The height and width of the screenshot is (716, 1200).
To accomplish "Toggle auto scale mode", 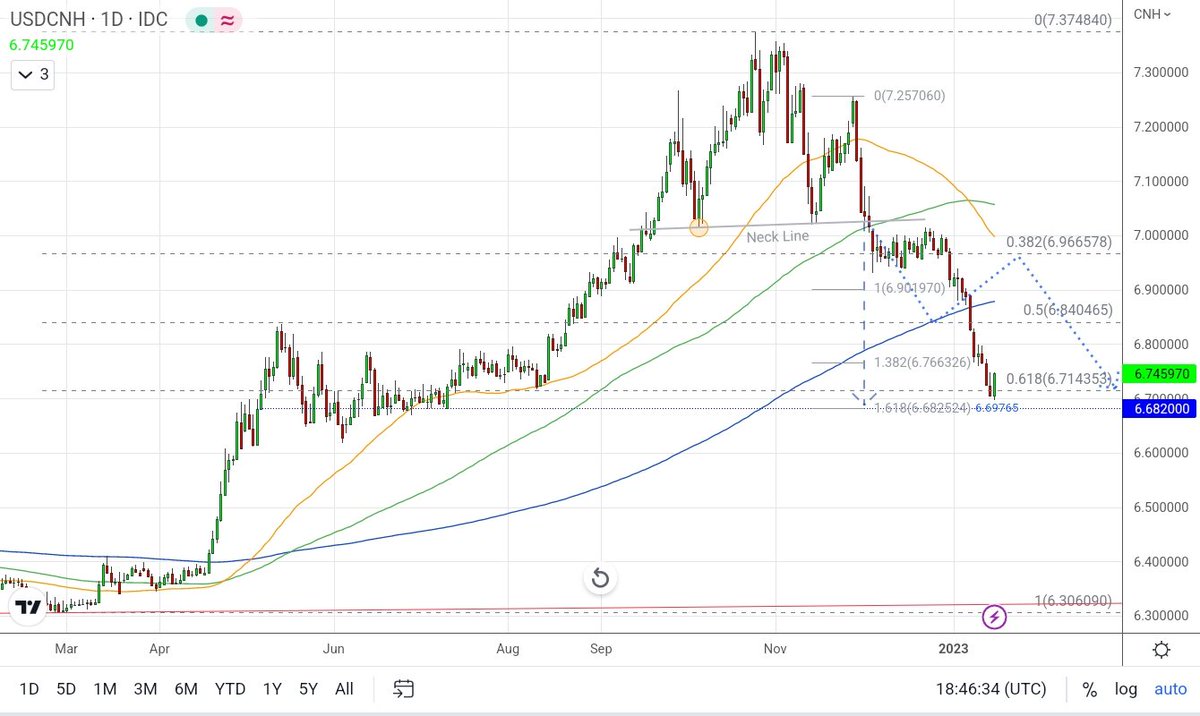I will [x=1170, y=689].
